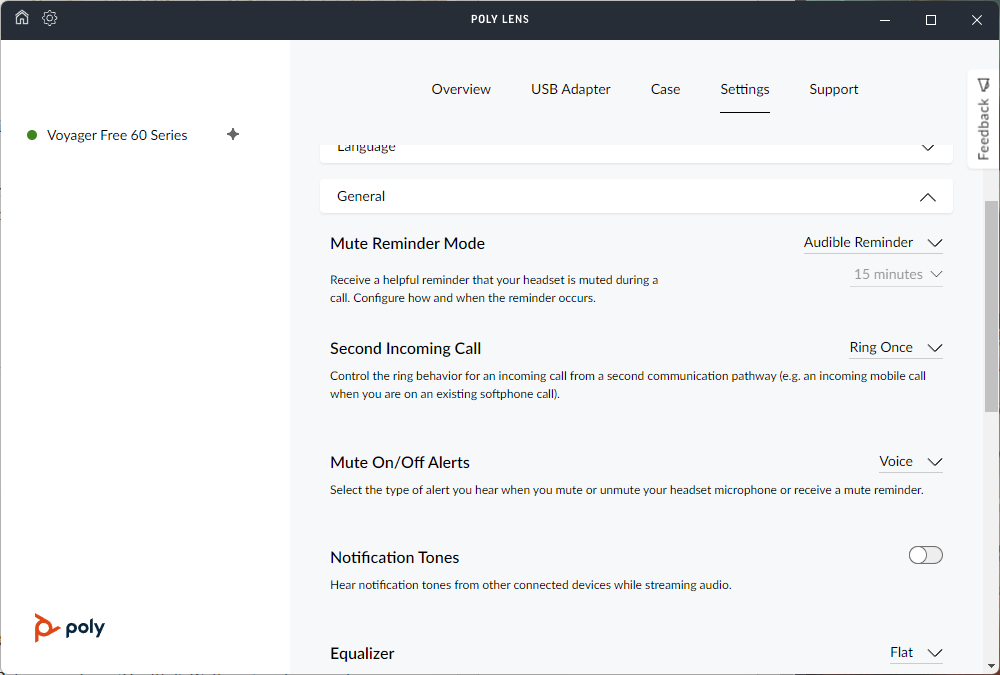Click the POLY LENS window title
1000x675 pixels.
point(500,19)
